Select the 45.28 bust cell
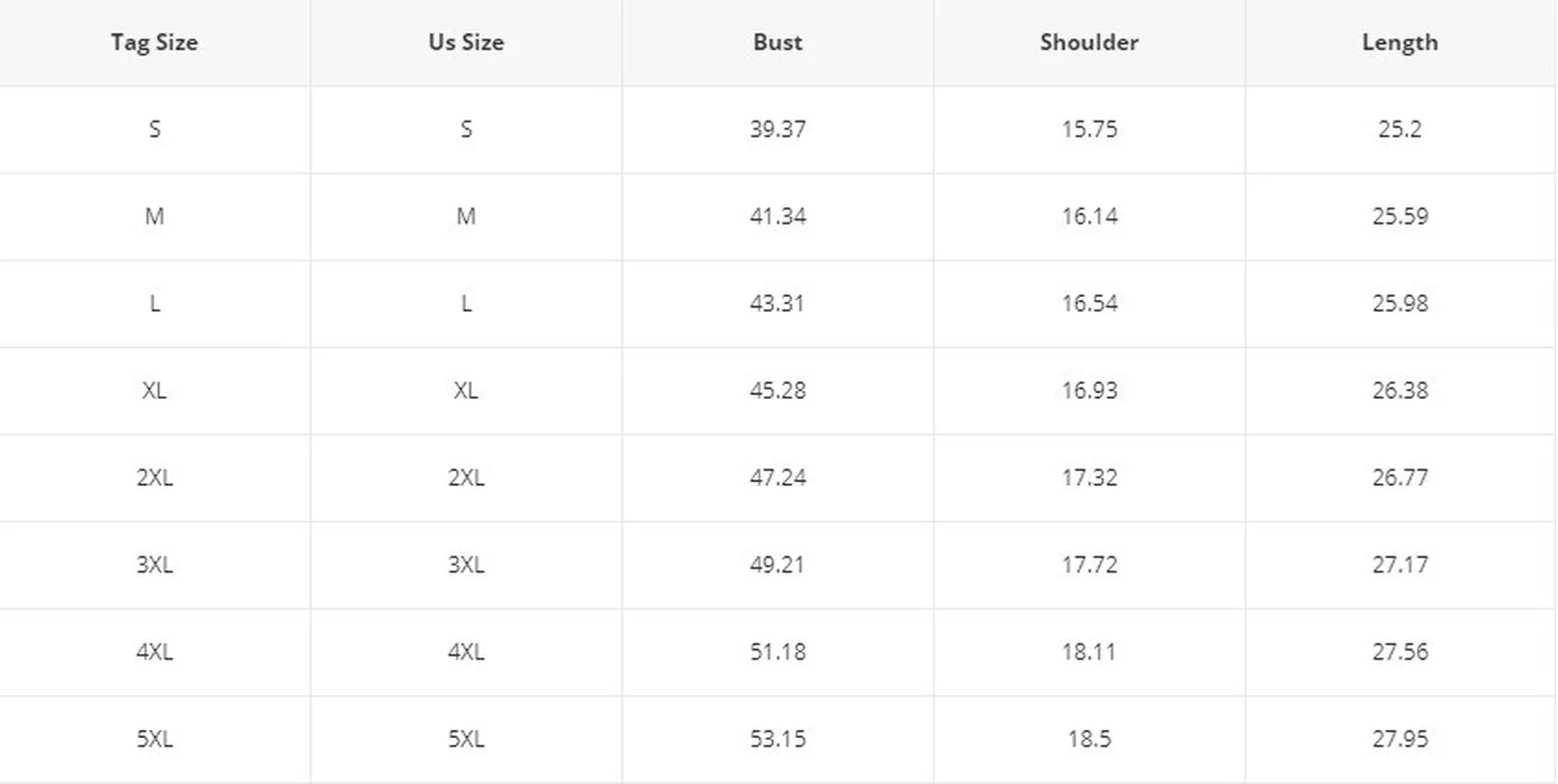 tap(778, 390)
